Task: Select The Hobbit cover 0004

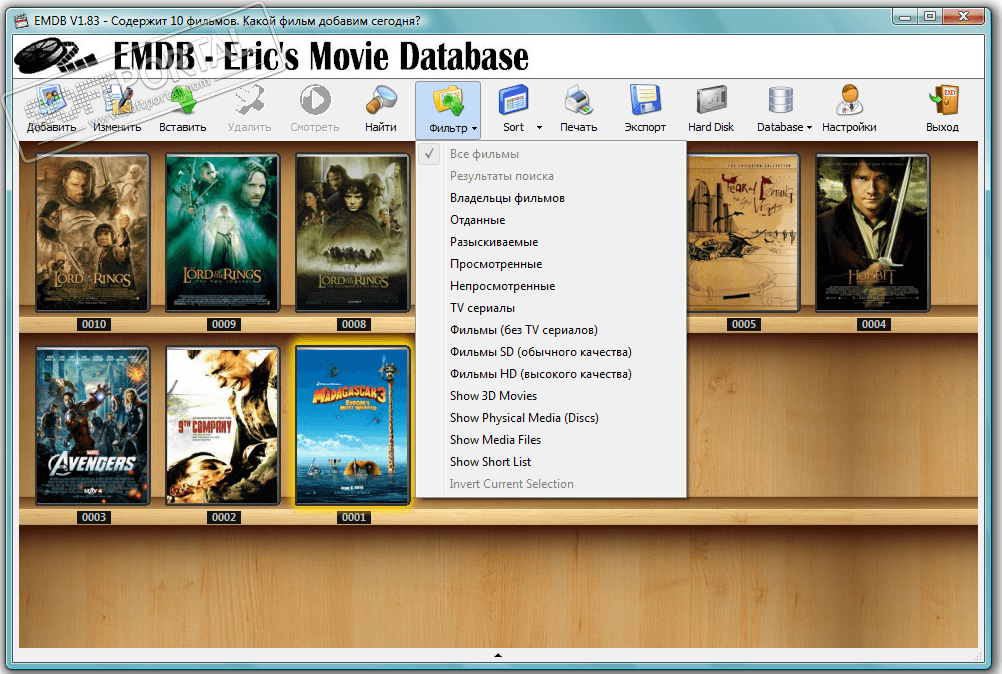Action: coord(873,233)
